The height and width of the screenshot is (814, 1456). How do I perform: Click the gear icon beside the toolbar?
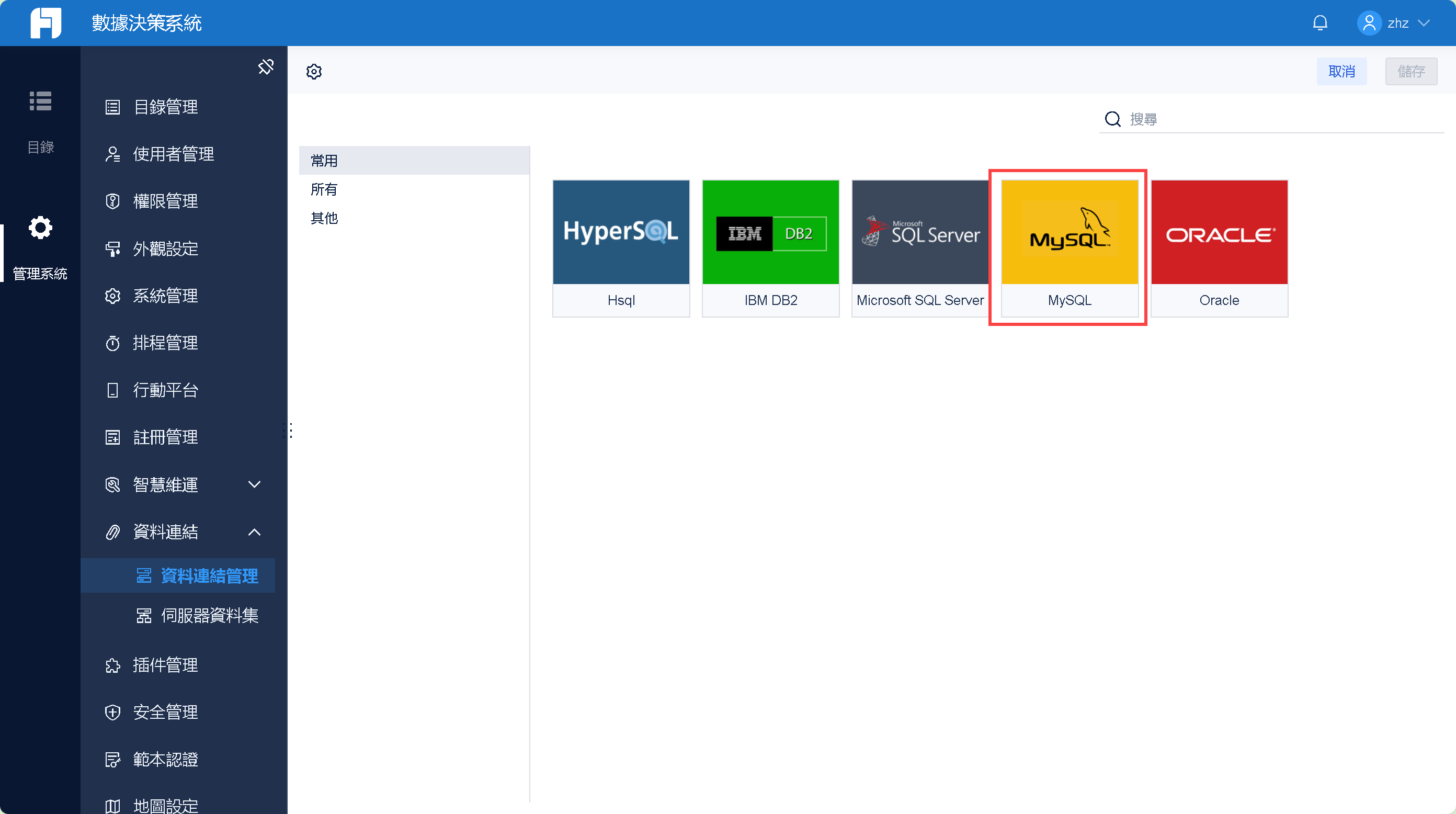coord(314,71)
